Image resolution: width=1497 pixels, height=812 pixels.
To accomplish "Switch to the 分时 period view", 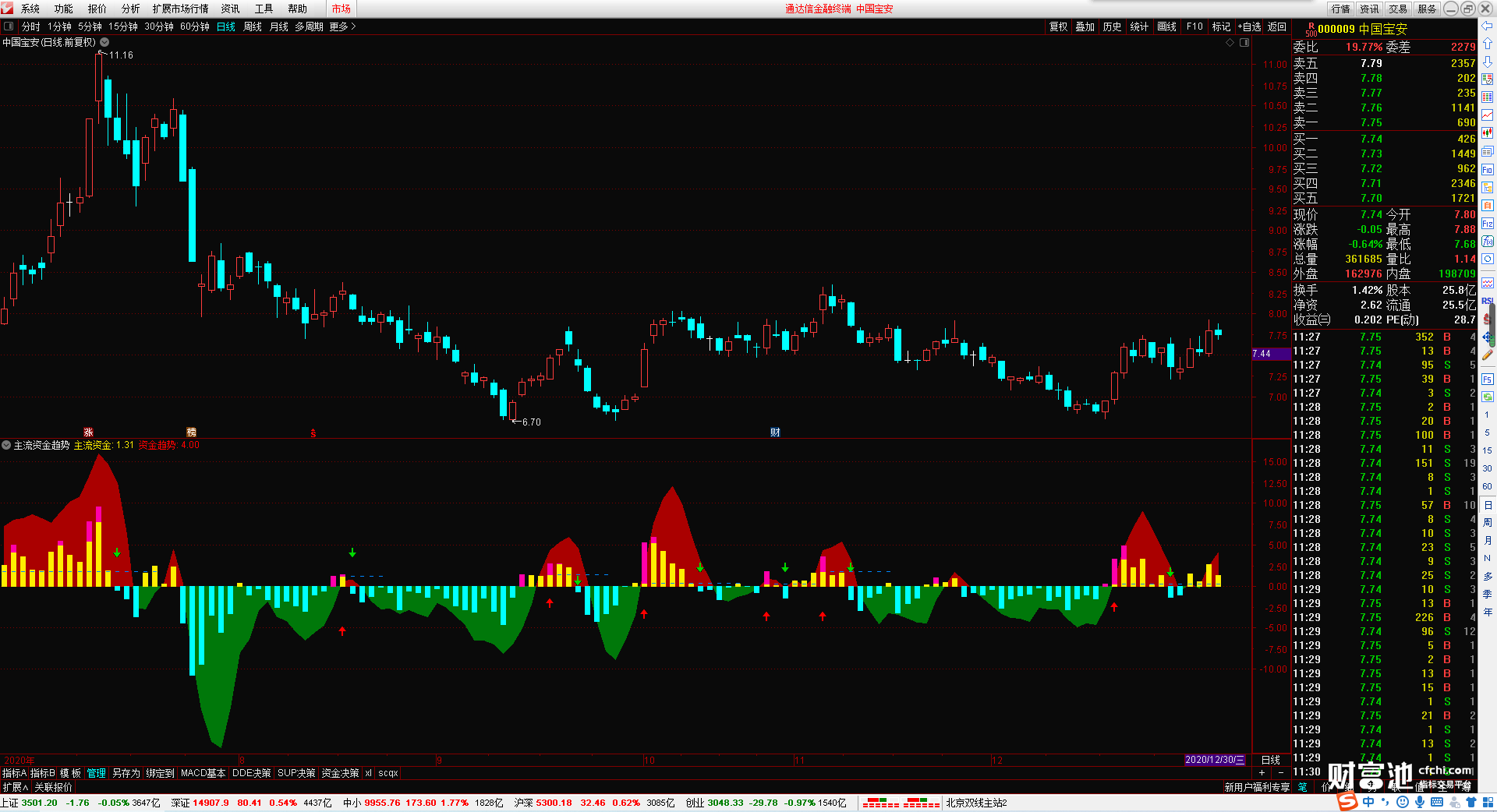I will pyautogui.click(x=31, y=26).
